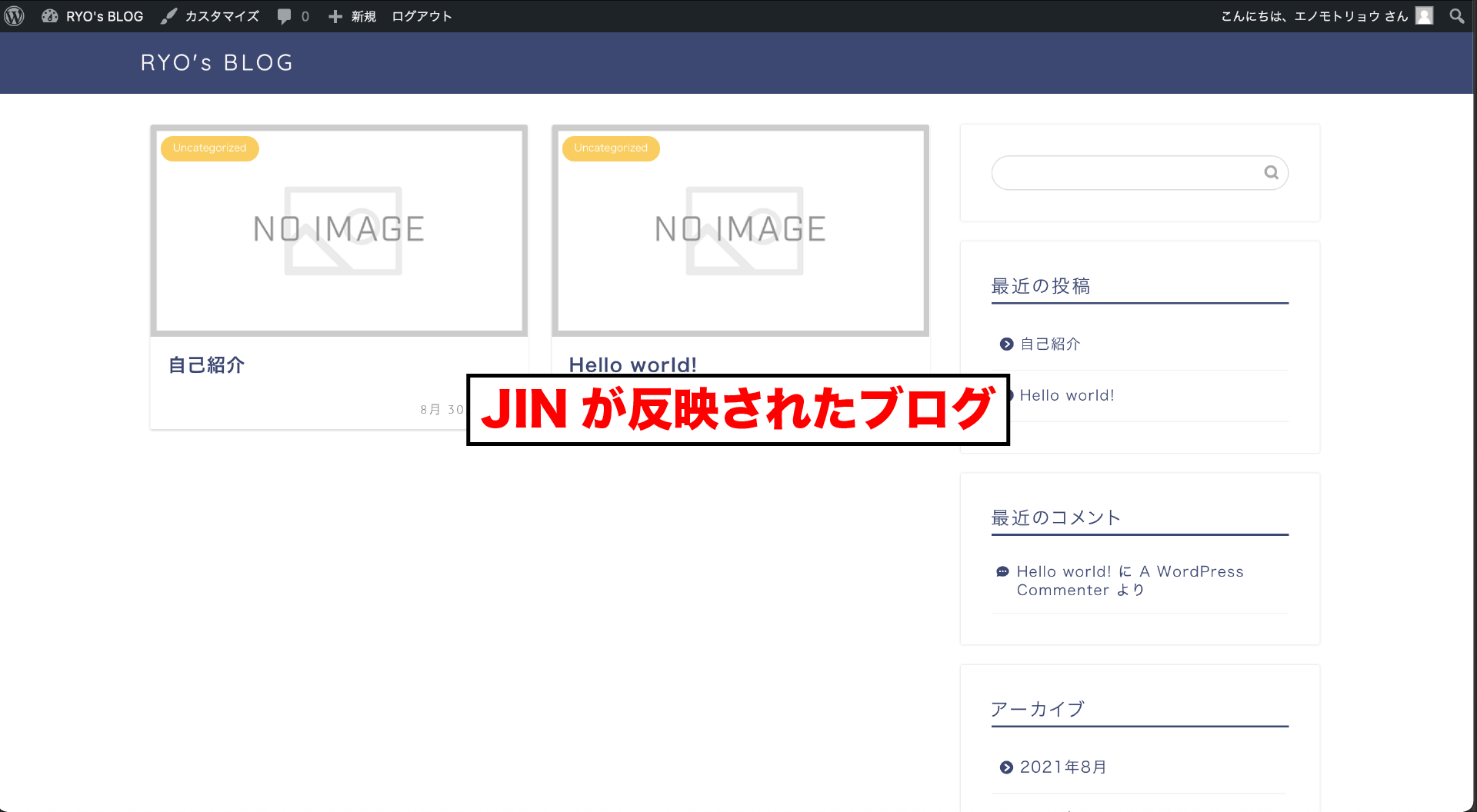1477x812 pixels.
Task: Open the 自己紹介 post title
Action: [206, 365]
